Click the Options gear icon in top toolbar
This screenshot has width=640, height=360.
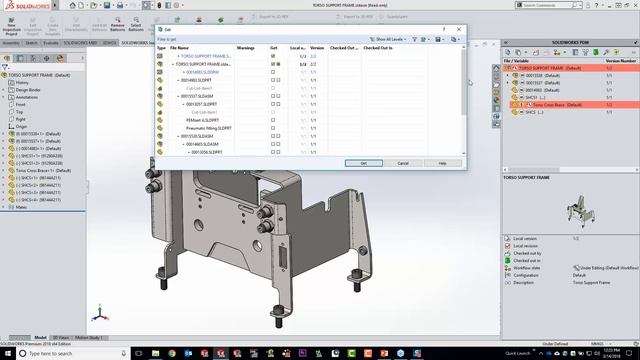point(176,5)
